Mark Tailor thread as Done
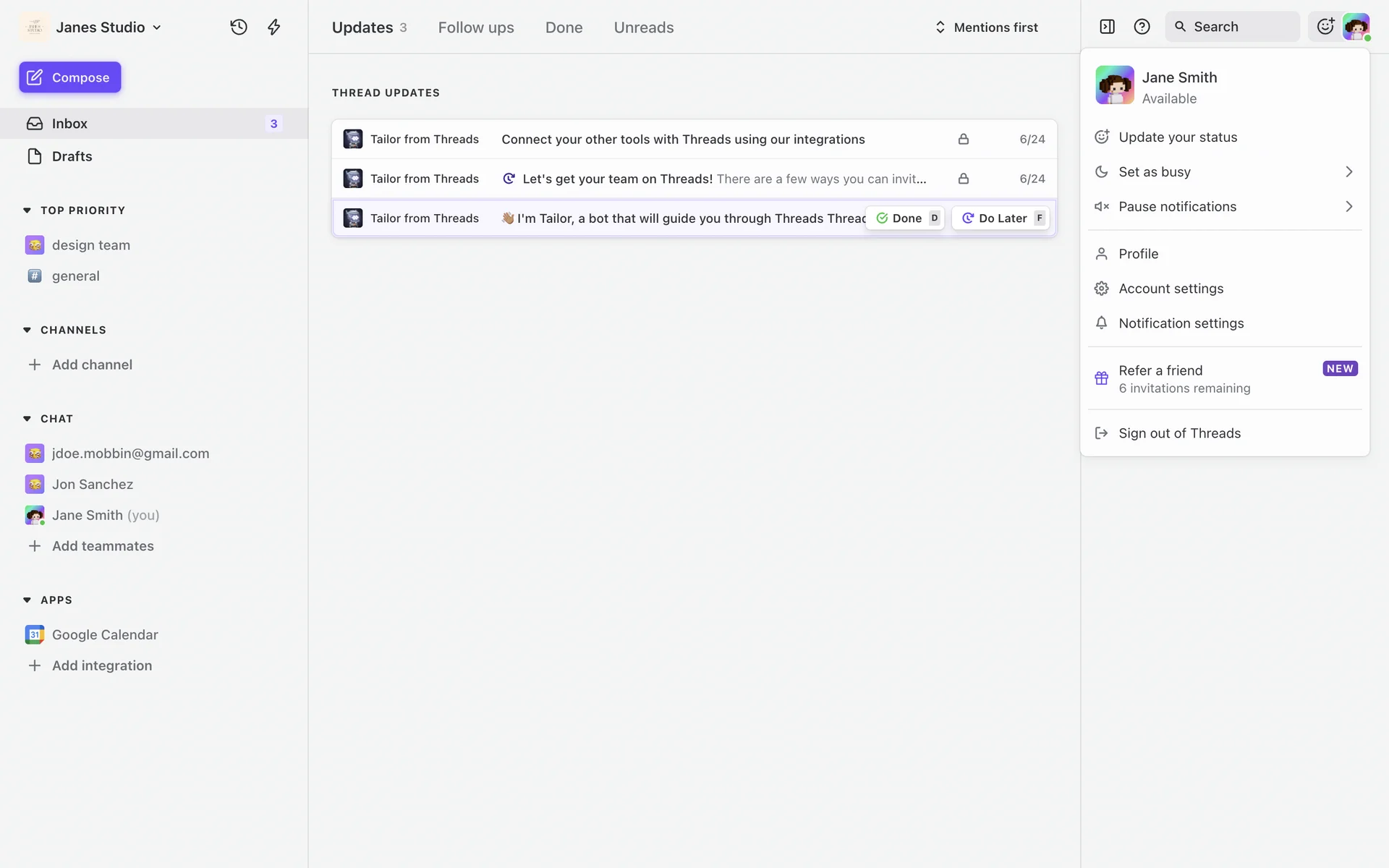 click(905, 218)
